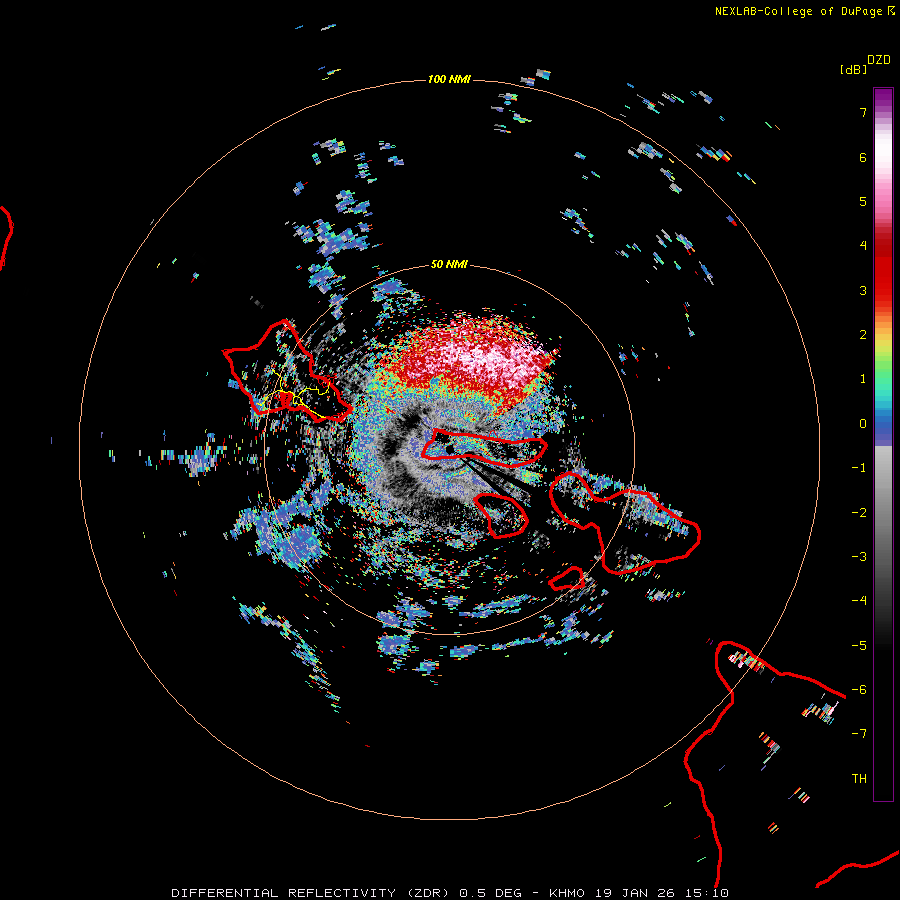Click the 1 value on color scale
The image size is (900, 900).
(863, 379)
